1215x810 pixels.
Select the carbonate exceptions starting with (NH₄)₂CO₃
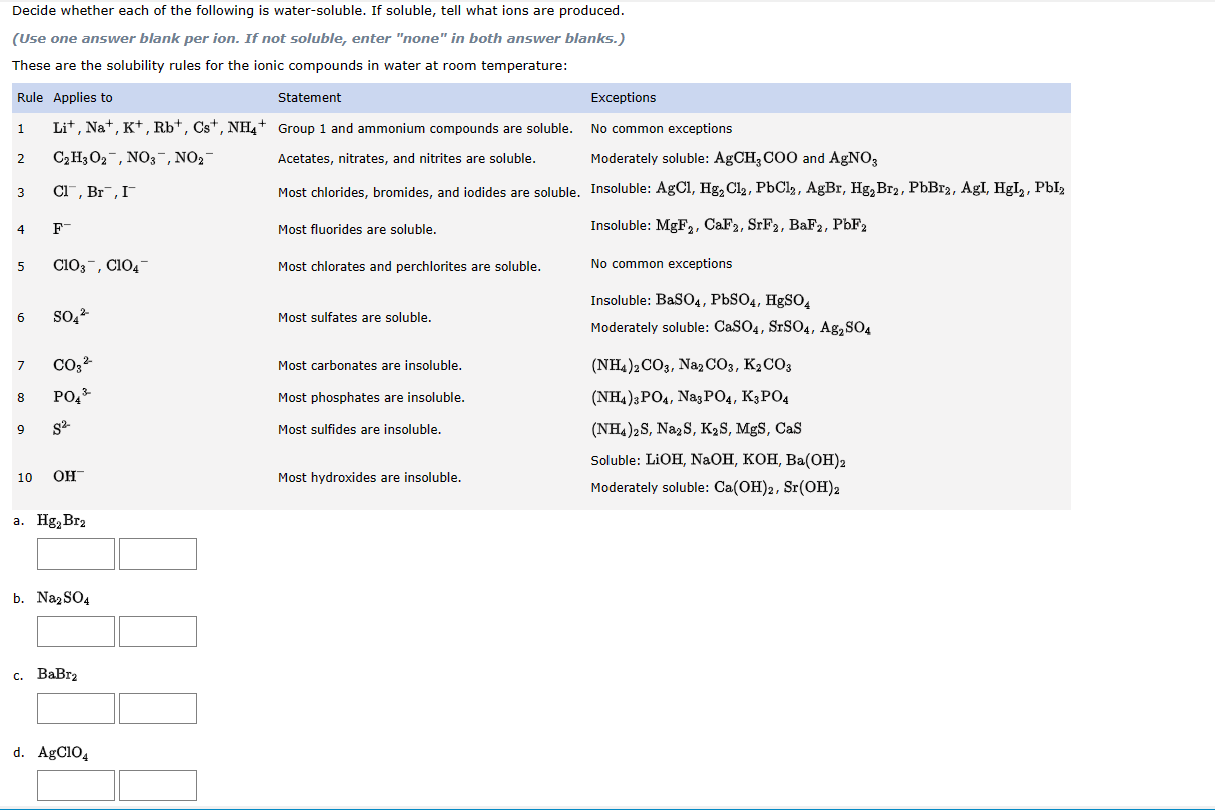tap(692, 366)
